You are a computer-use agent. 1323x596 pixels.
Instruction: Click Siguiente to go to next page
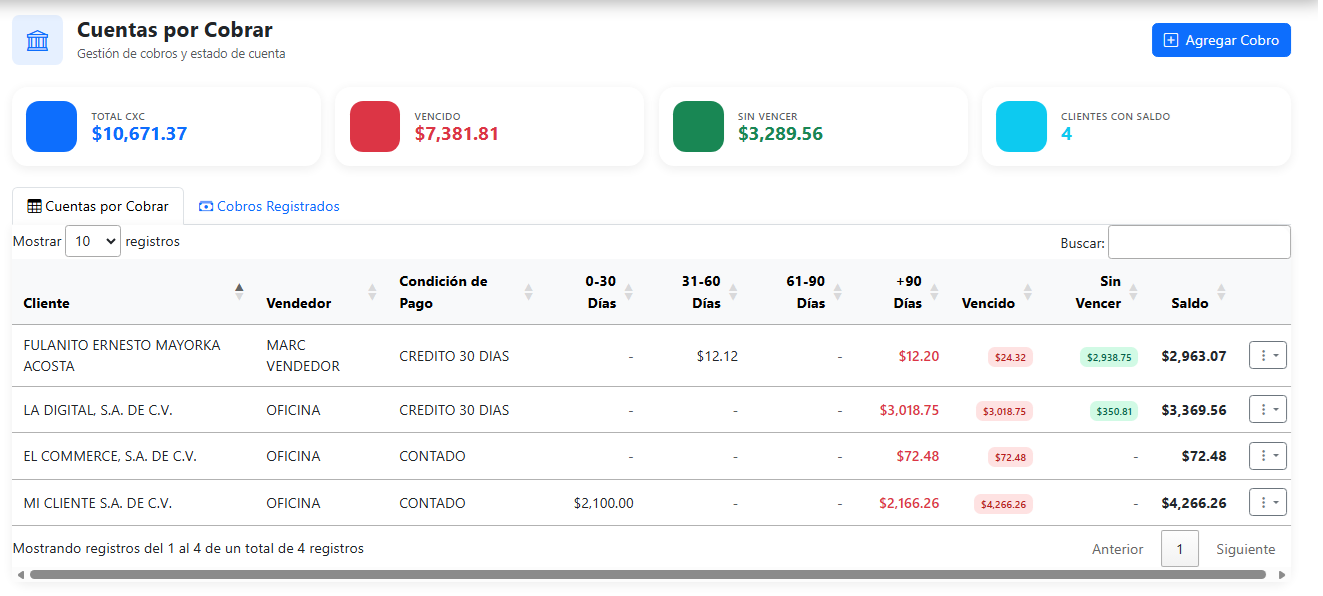pos(1244,548)
